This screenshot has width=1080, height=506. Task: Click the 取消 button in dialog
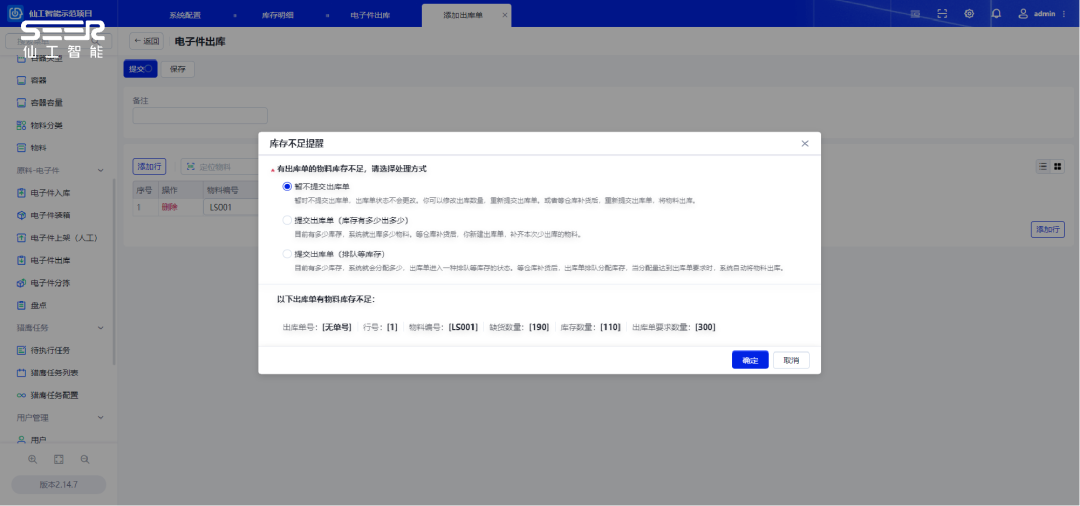pyautogui.click(x=791, y=360)
